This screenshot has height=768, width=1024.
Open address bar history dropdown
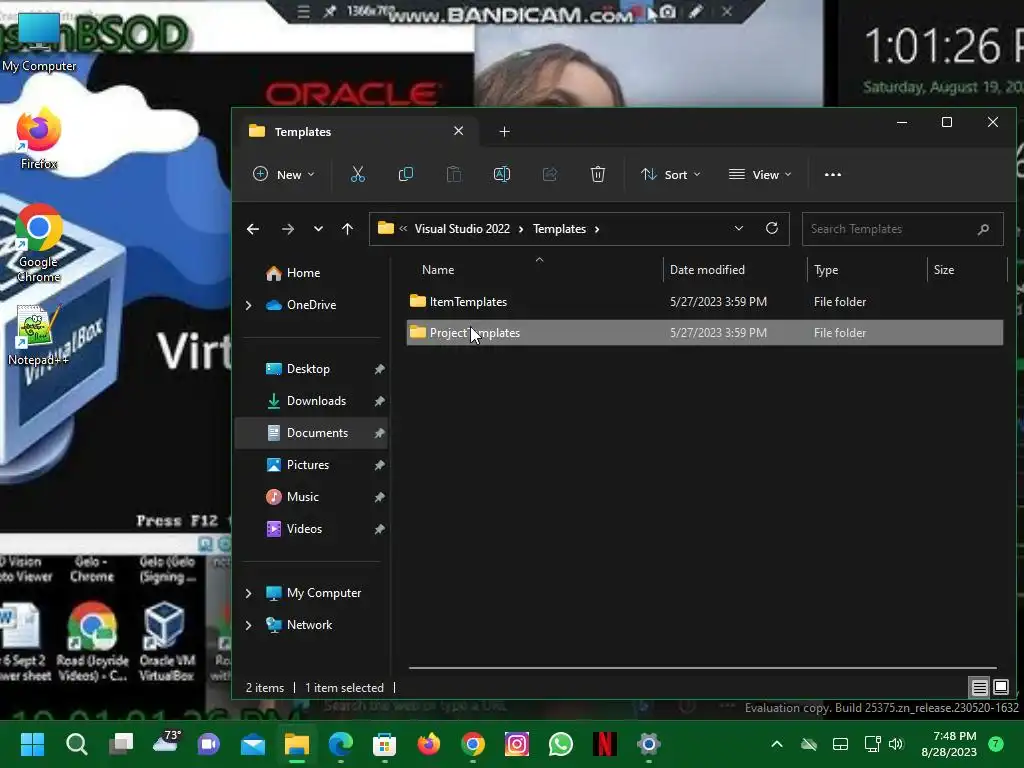739,229
